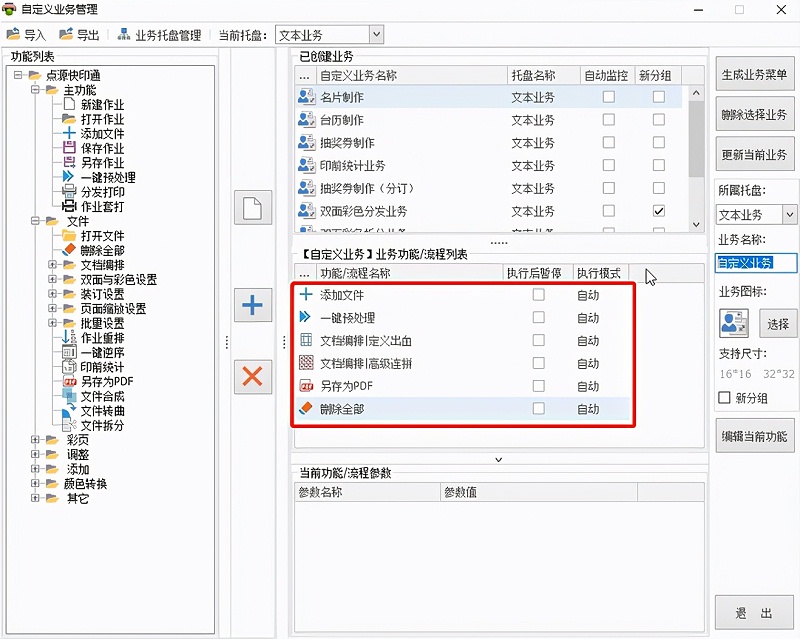Check the 新分组 option in right panel

(724, 398)
